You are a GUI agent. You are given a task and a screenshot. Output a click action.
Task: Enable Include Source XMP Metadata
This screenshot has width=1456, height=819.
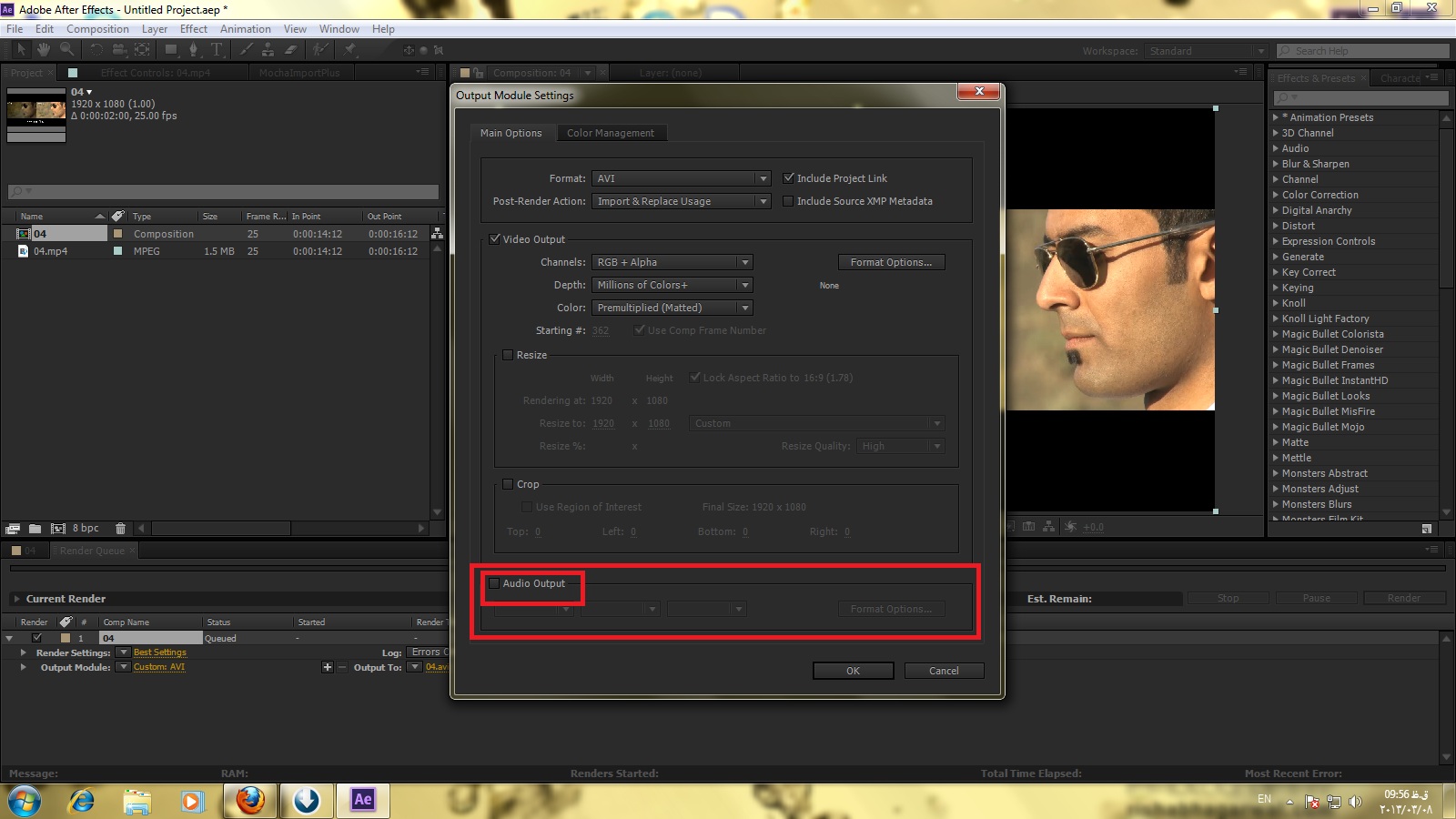pyautogui.click(x=788, y=201)
